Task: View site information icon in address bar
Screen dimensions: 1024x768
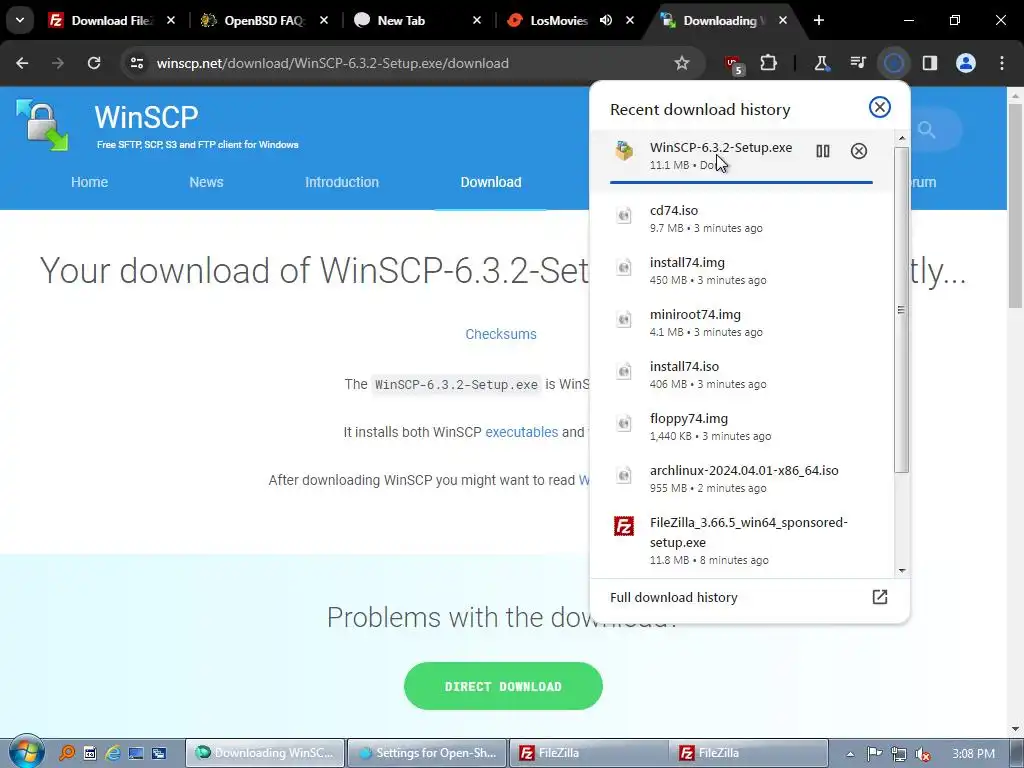Action: click(136, 63)
